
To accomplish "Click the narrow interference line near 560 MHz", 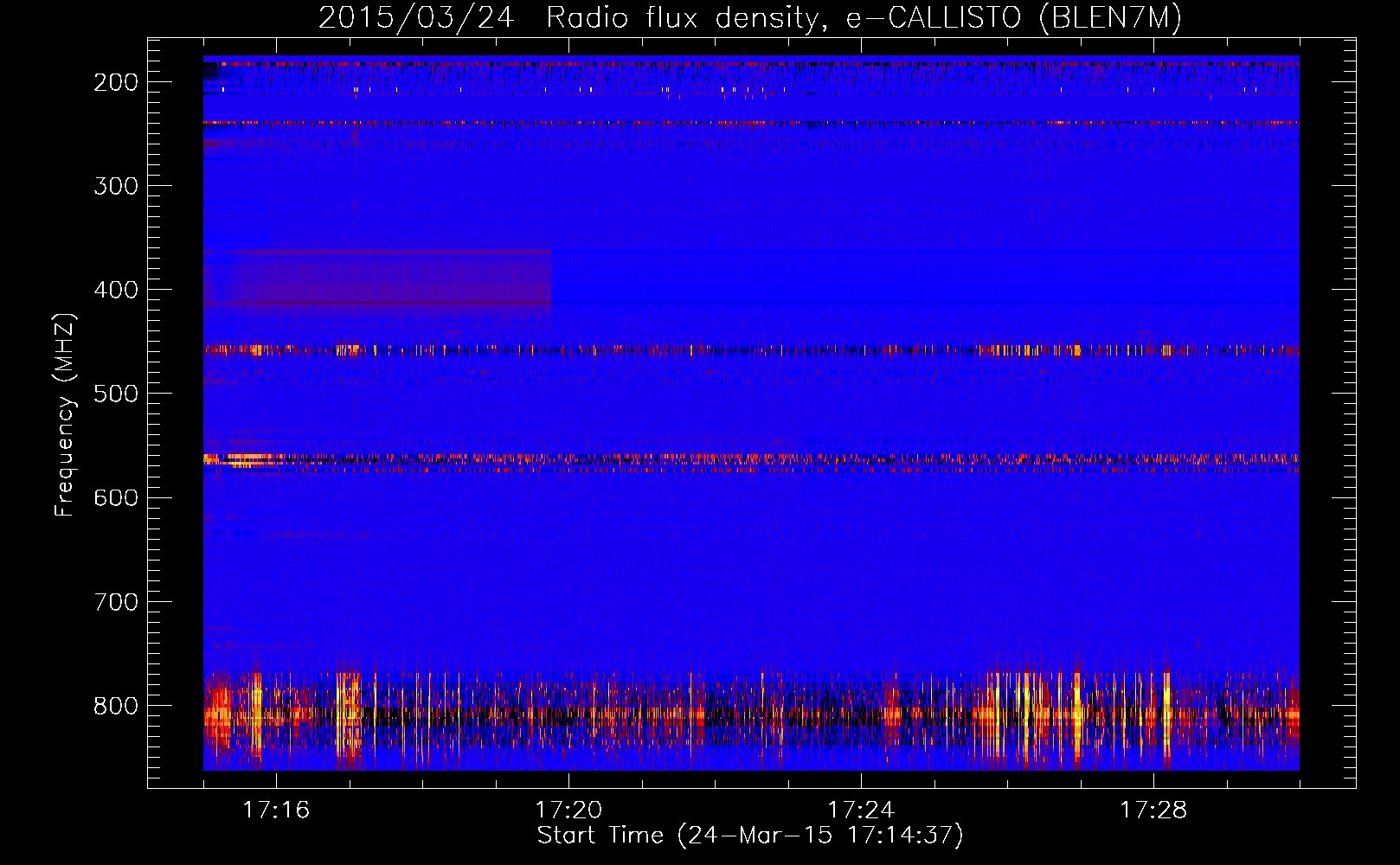I will [751, 460].
